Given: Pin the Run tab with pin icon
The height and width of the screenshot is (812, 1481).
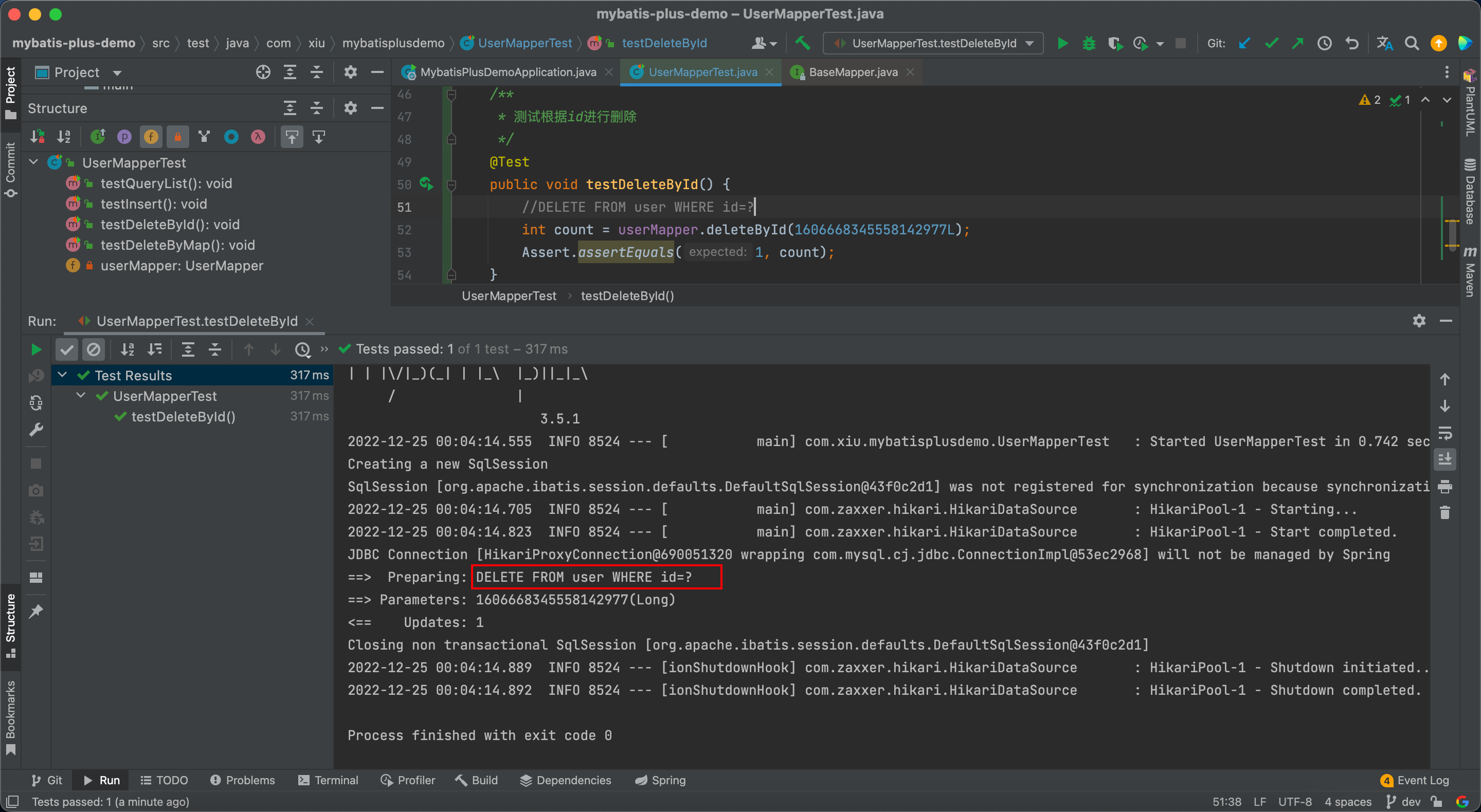Looking at the screenshot, I should point(35,611).
